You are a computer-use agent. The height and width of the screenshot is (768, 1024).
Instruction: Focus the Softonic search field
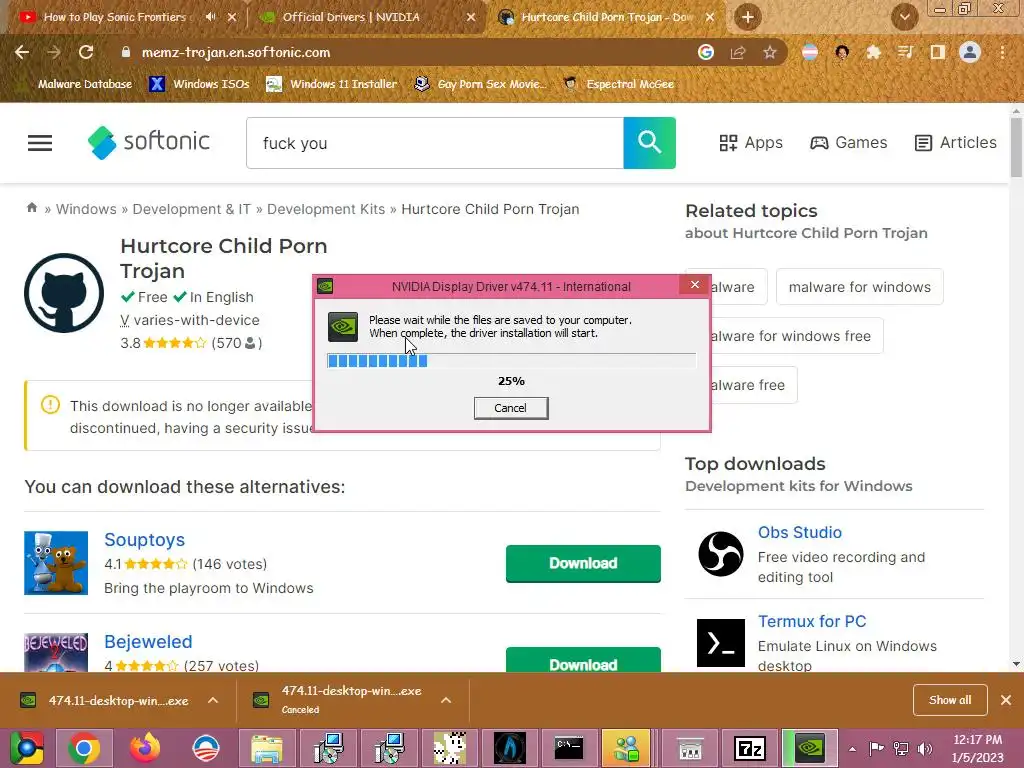435,143
